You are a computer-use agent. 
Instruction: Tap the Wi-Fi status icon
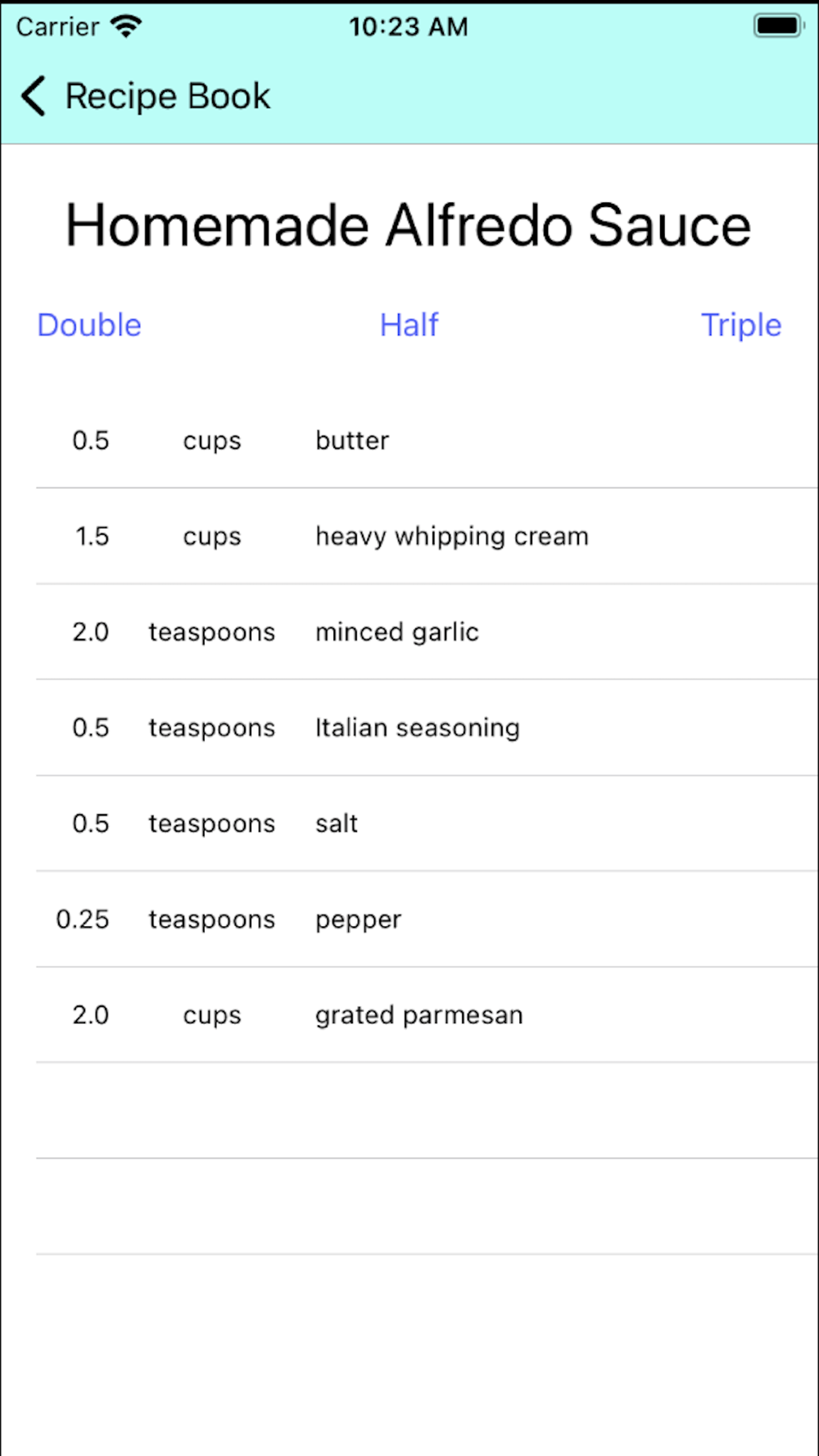126,26
